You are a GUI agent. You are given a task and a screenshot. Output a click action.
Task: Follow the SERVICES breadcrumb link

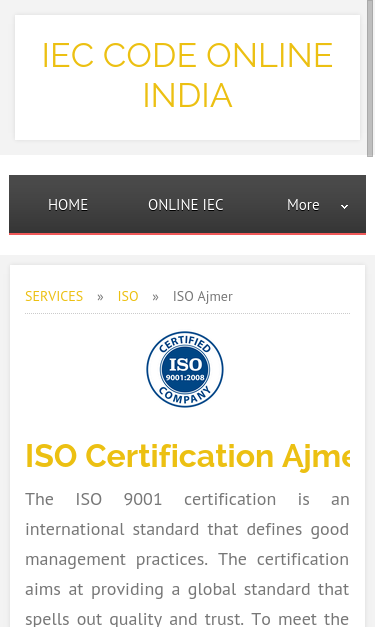coord(54,296)
